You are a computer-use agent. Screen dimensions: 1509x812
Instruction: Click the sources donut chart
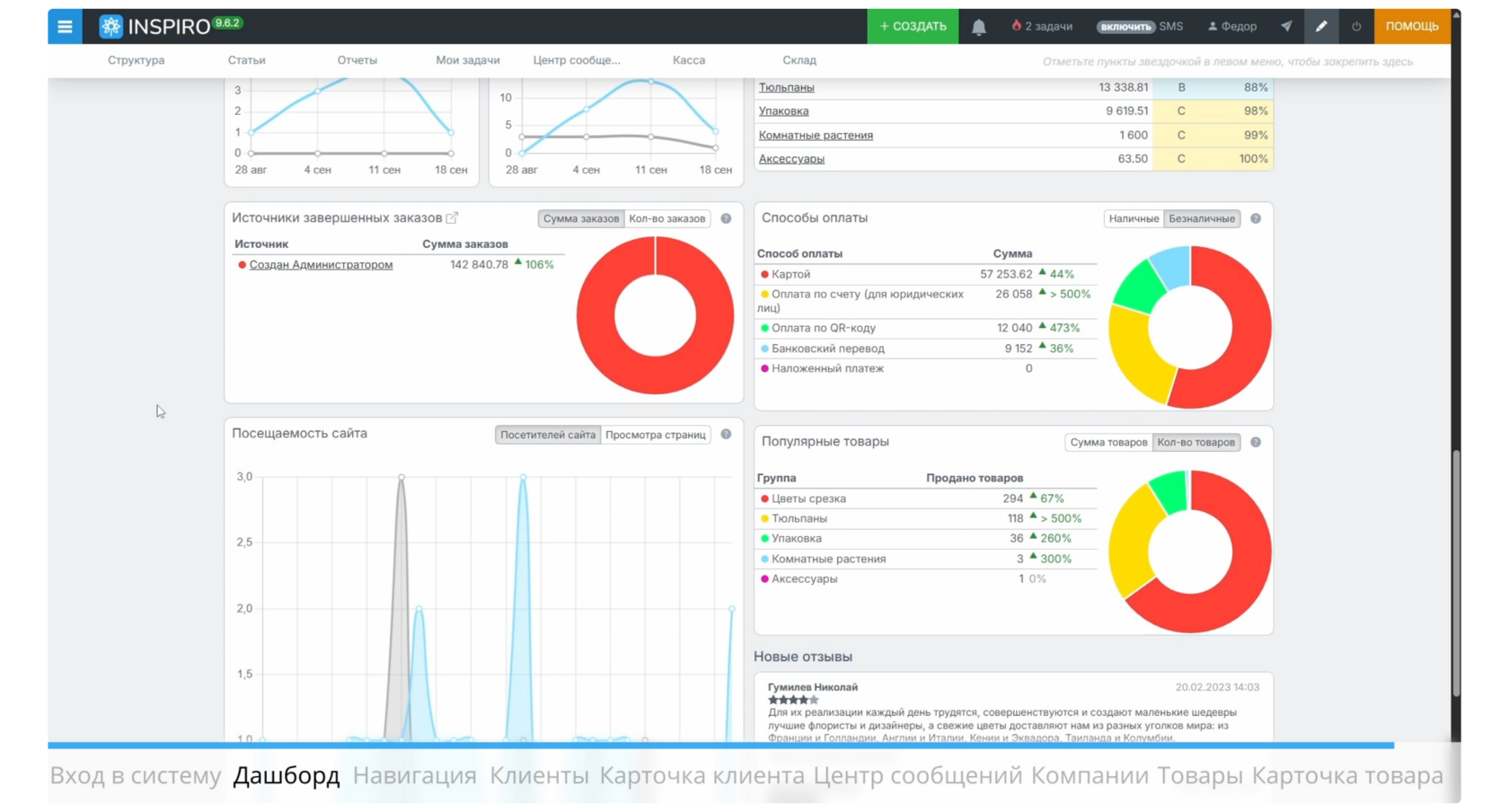tap(655, 315)
